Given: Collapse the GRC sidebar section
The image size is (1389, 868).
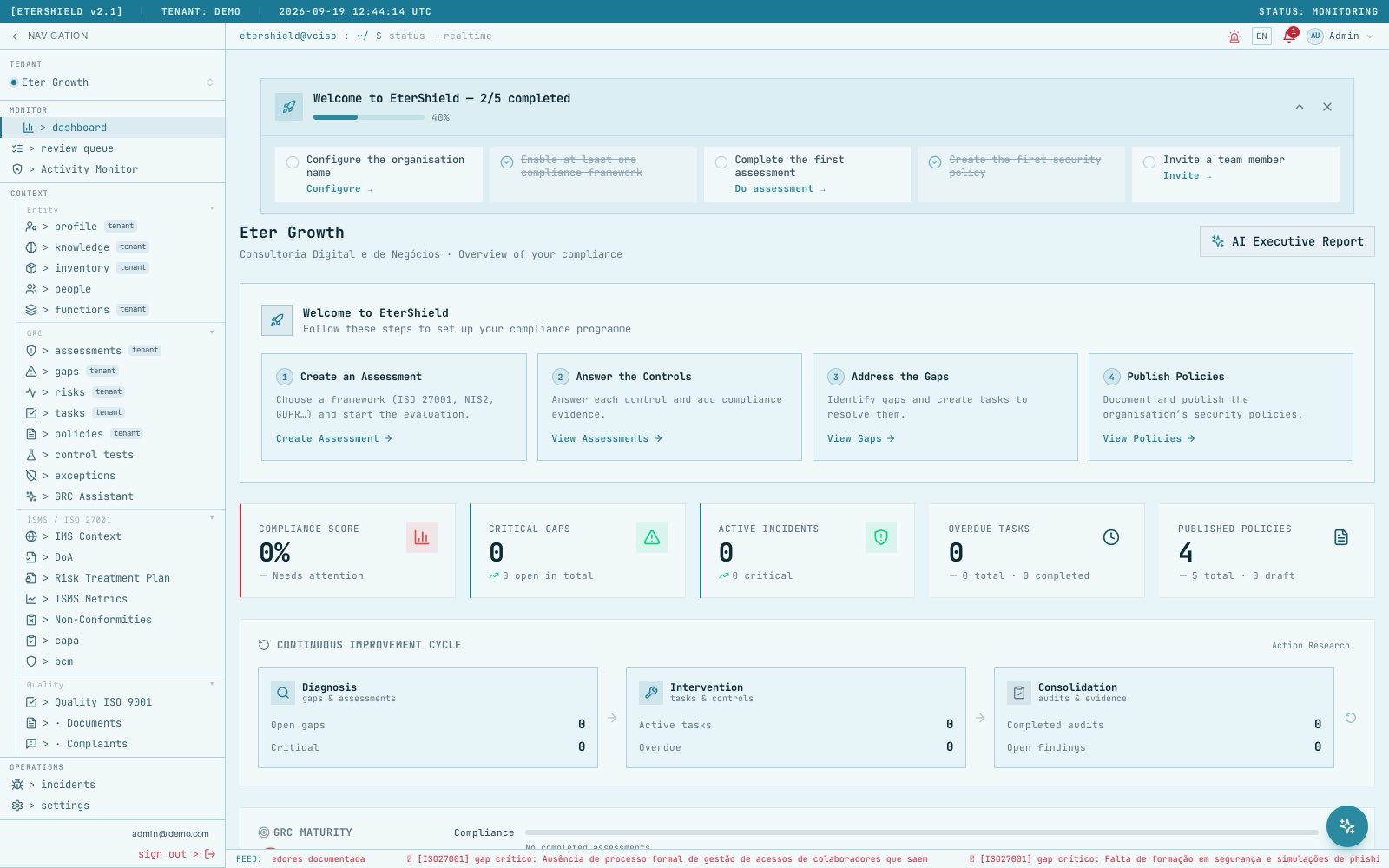Looking at the screenshot, I should (212, 332).
